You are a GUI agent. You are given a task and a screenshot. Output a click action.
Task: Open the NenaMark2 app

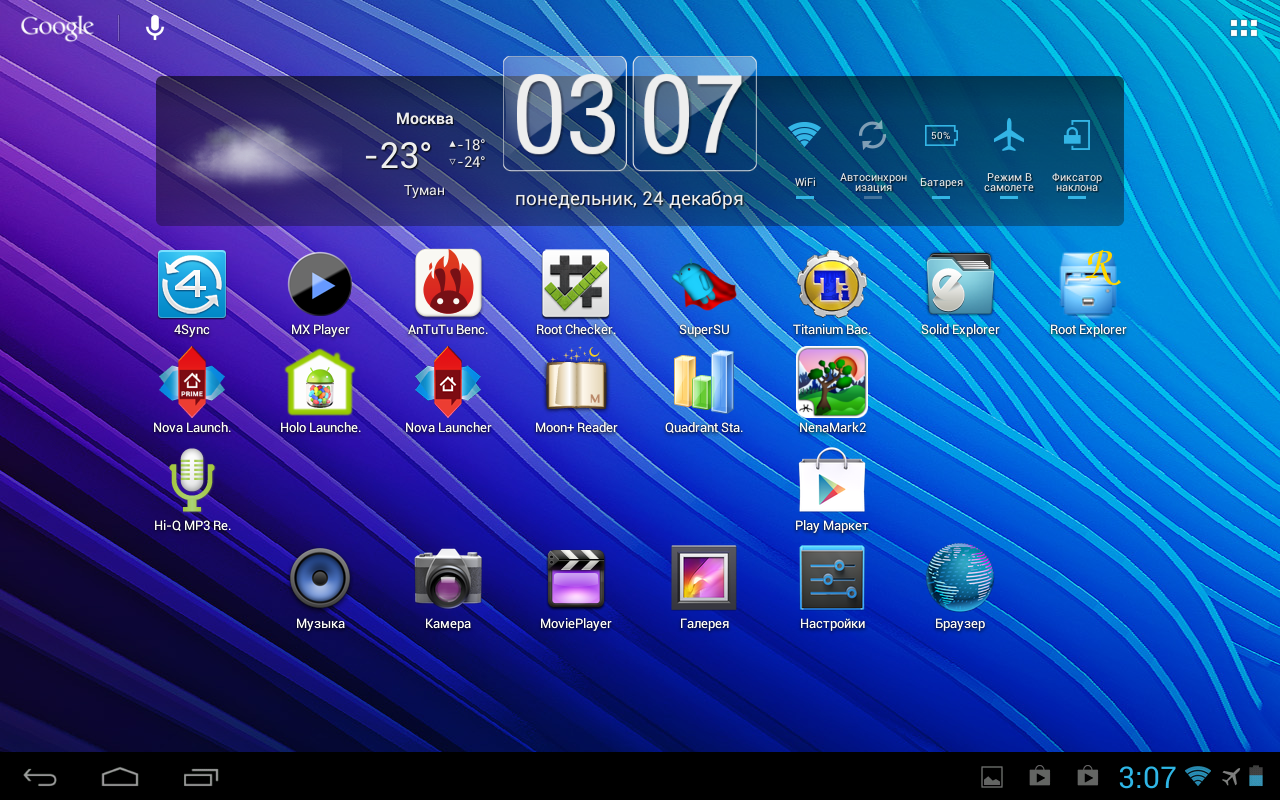click(x=832, y=382)
